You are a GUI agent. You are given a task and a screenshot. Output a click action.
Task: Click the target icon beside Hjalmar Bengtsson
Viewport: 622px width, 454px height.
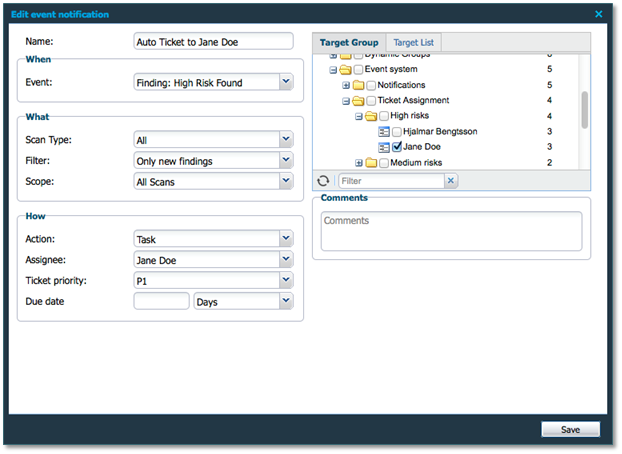[x=384, y=132]
